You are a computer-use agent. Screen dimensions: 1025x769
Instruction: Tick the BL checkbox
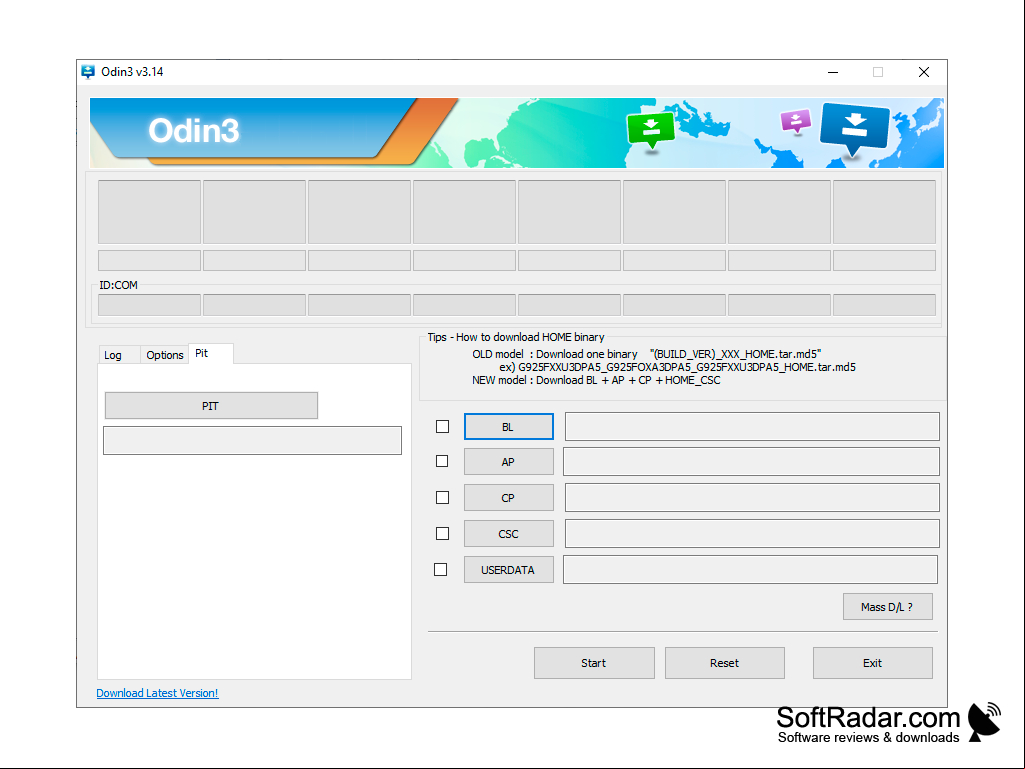point(443,426)
